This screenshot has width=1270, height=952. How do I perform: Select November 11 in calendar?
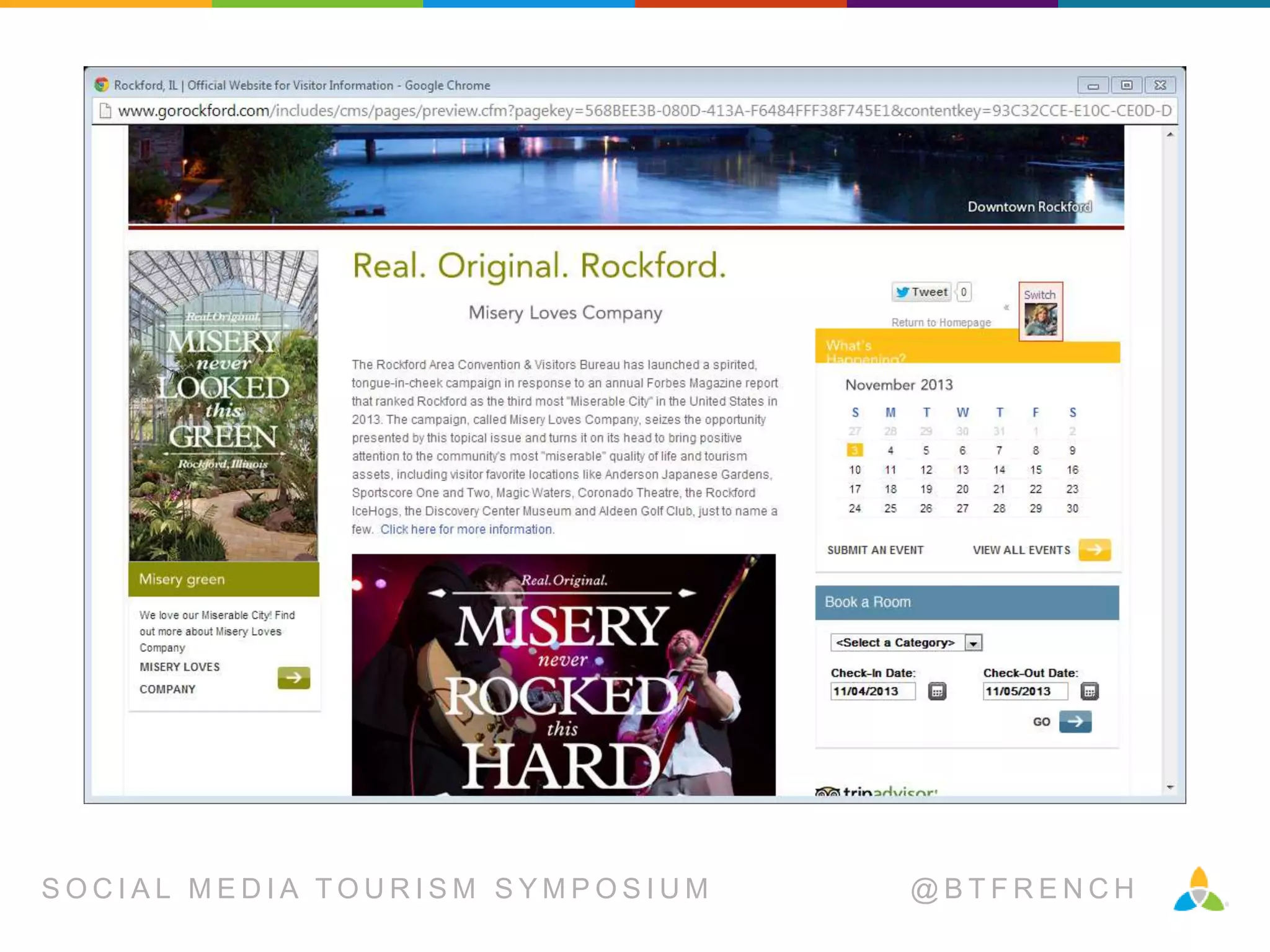890,470
